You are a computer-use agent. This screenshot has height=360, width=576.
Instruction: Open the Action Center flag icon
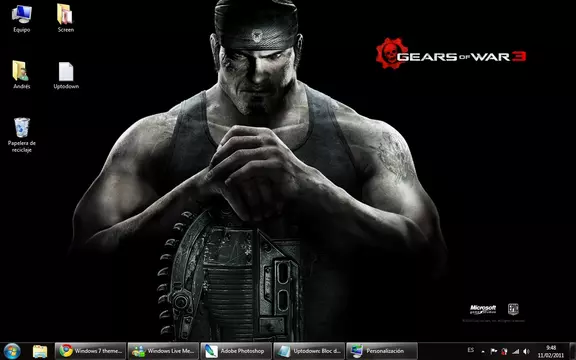click(x=494, y=352)
